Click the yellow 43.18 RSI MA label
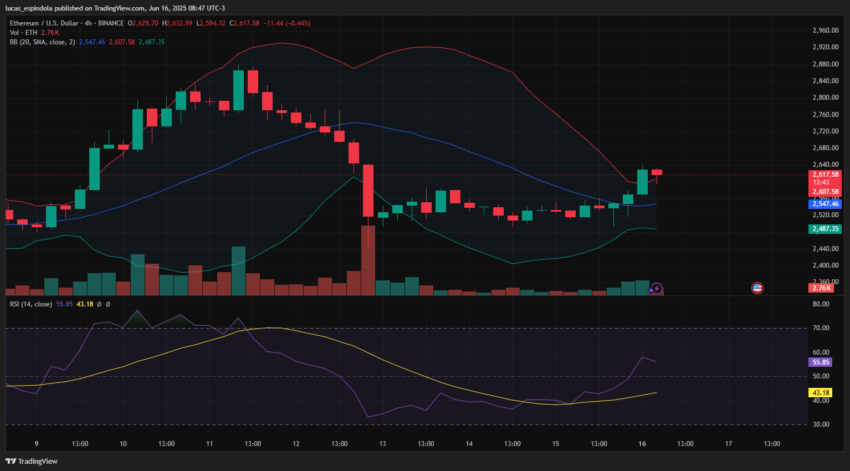The width and height of the screenshot is (850, 471). (820, 392)
